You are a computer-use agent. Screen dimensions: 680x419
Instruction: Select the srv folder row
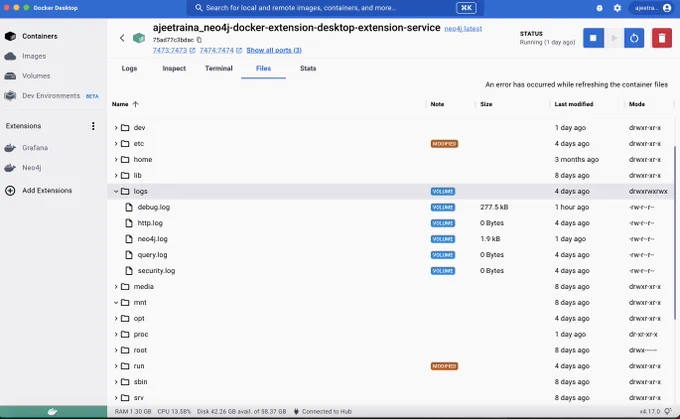(391, 398)
